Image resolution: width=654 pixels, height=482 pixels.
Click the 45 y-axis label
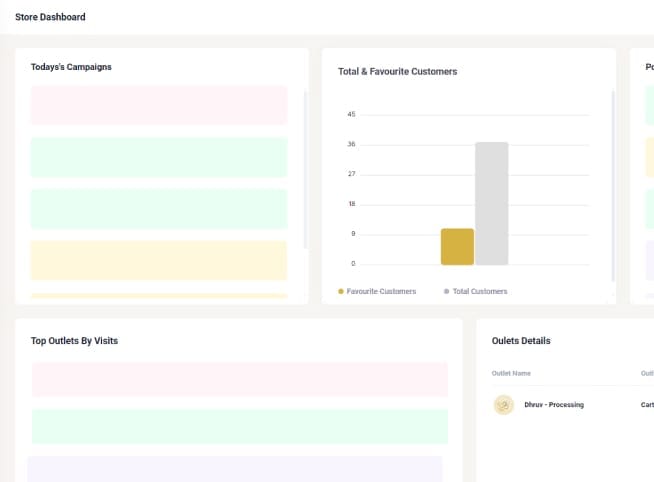click(351, 114)
